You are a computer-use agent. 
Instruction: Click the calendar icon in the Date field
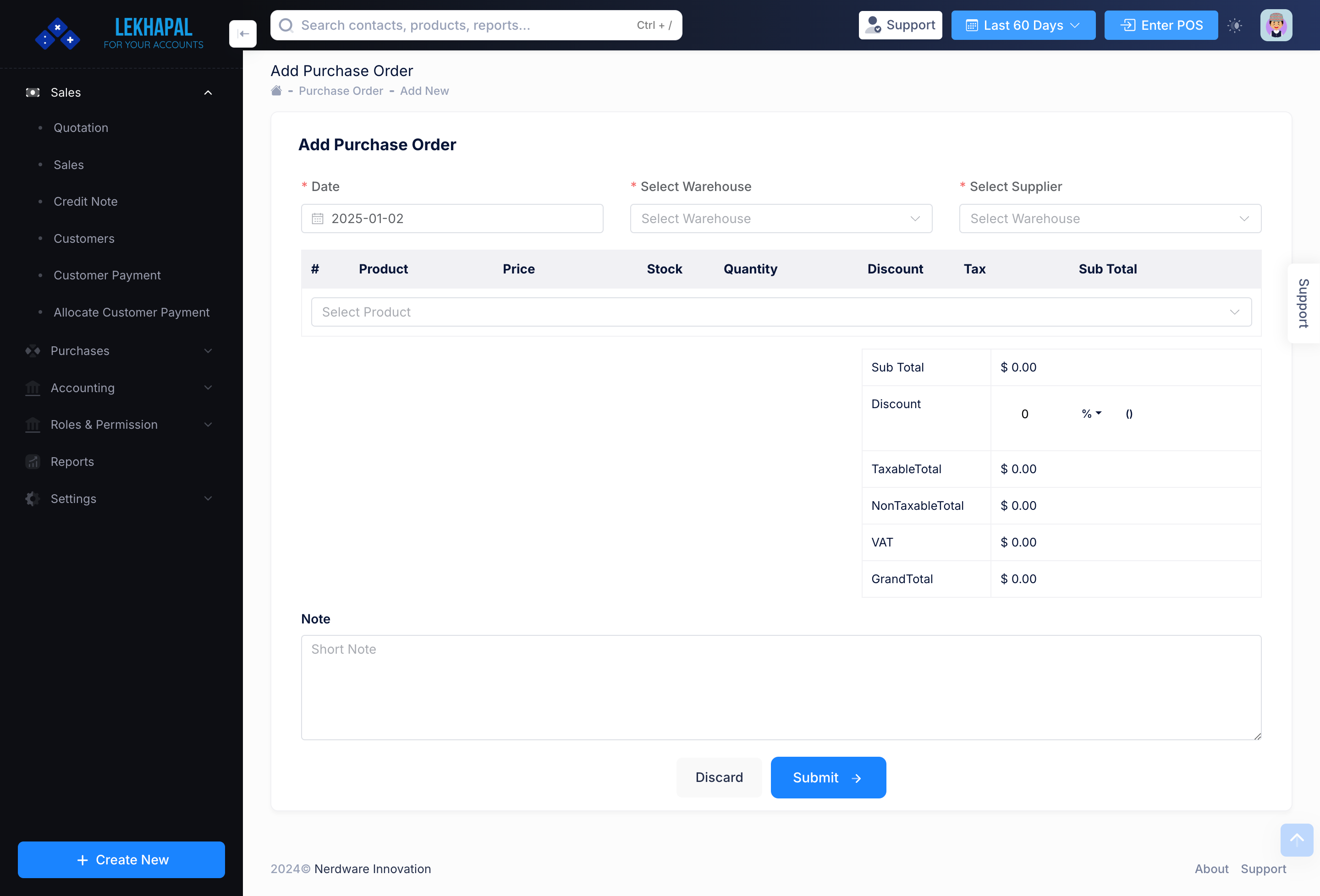pyautogui.click(x=318, y=218)
